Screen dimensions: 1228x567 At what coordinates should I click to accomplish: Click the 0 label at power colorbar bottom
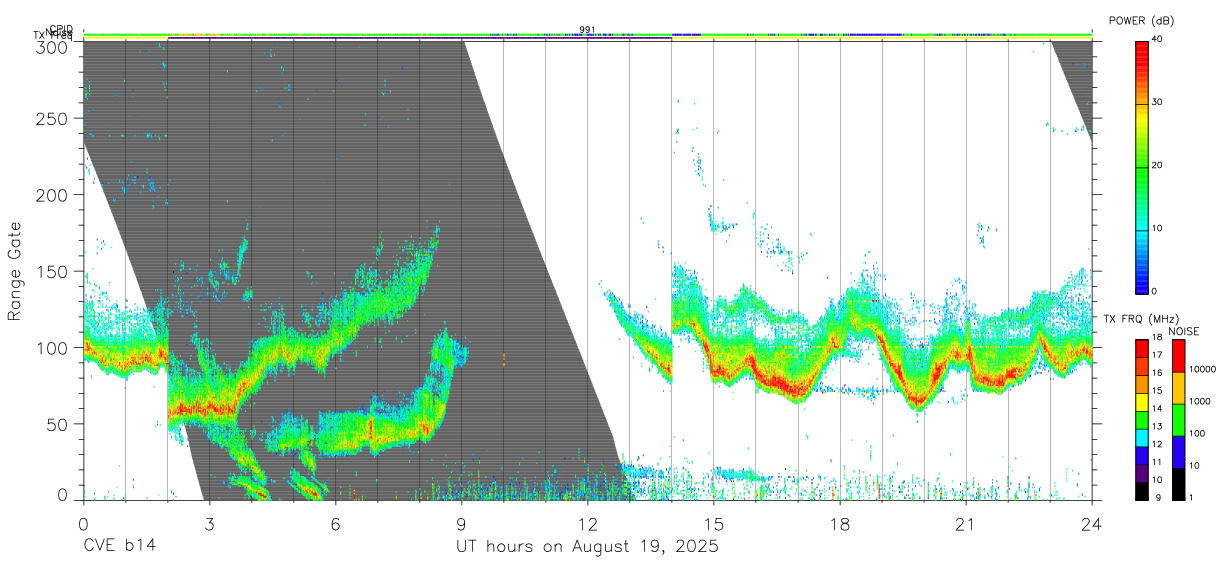click(x=1154, y=291)
